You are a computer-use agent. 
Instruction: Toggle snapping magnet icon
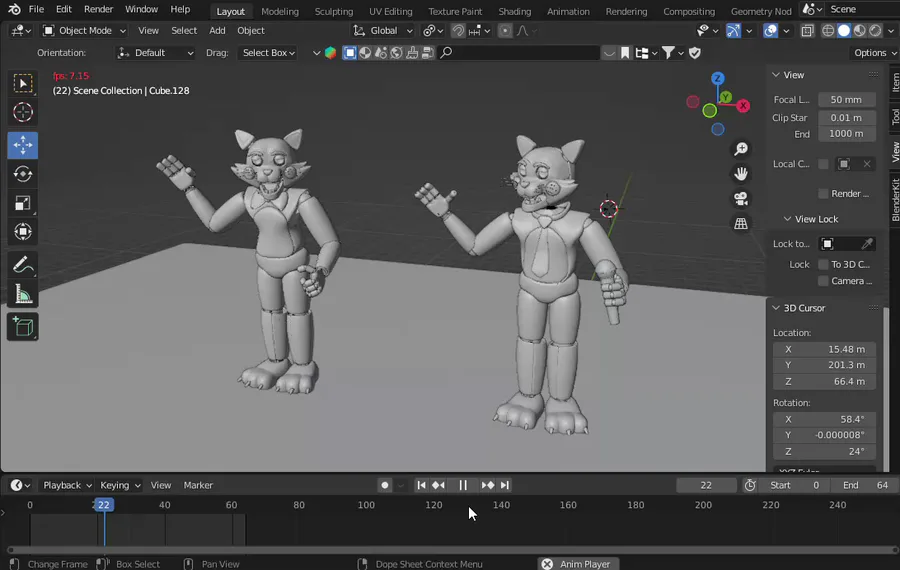click(x=458, y=31)
